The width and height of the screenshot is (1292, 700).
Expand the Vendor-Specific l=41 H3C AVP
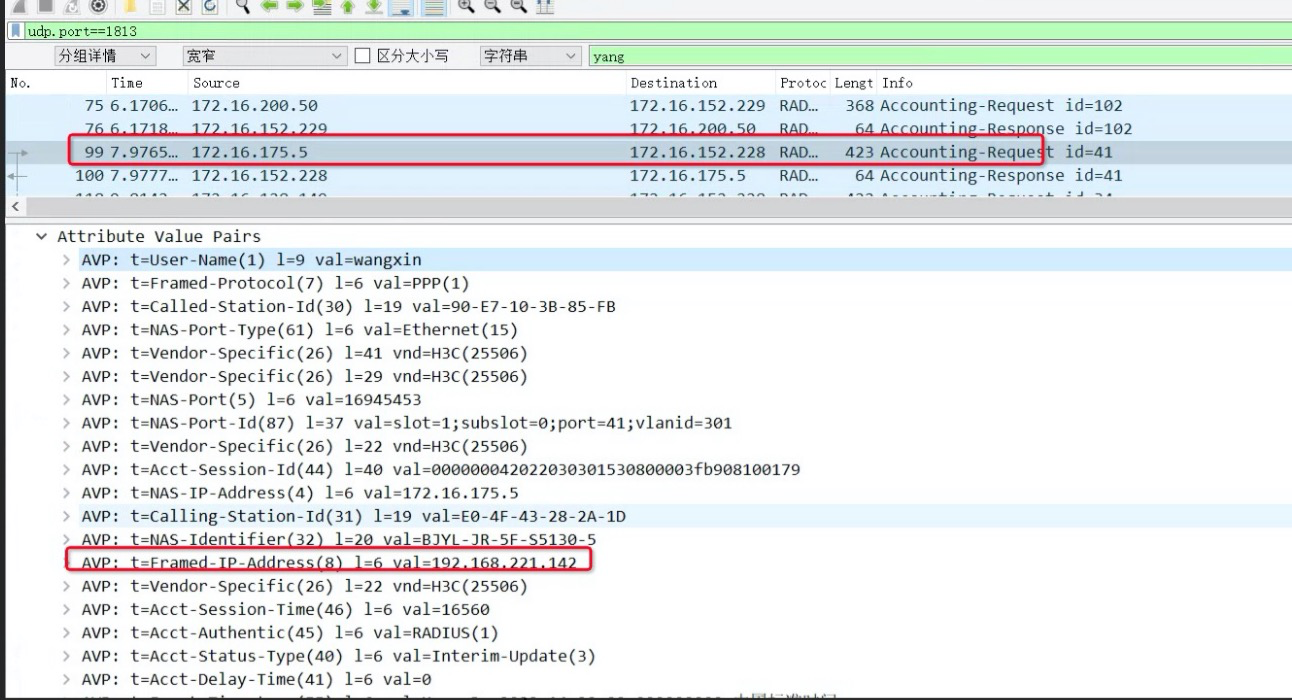(x=66, y=353)
